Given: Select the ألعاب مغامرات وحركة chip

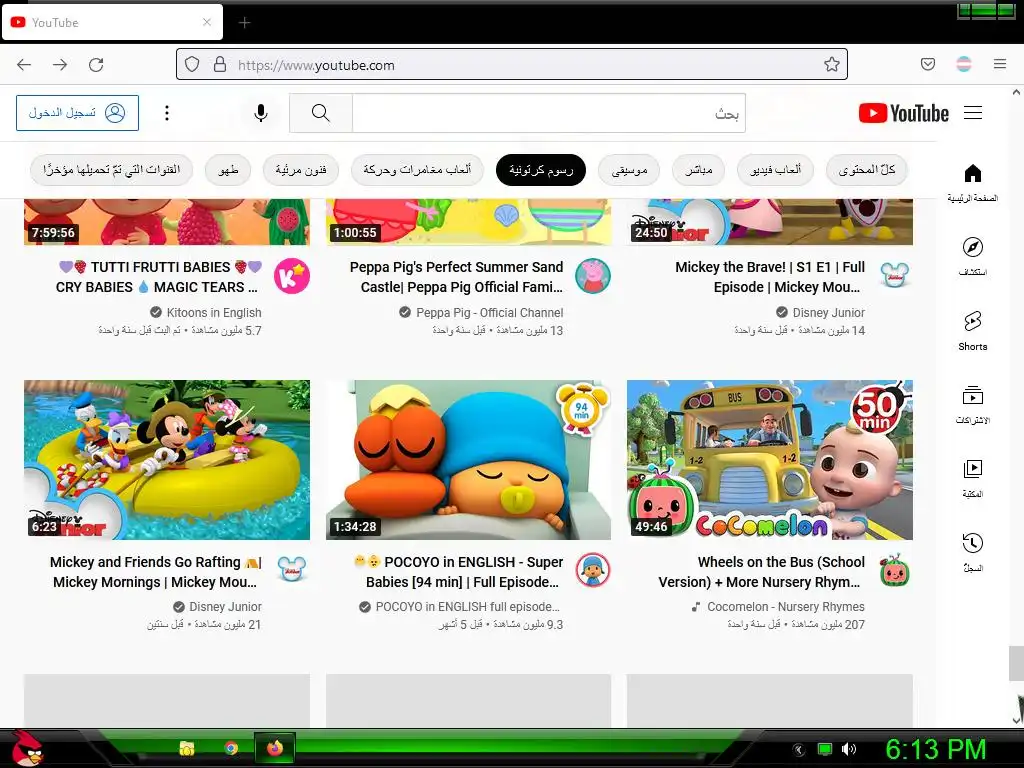Looking at the screenshot, I should [417, 170].
